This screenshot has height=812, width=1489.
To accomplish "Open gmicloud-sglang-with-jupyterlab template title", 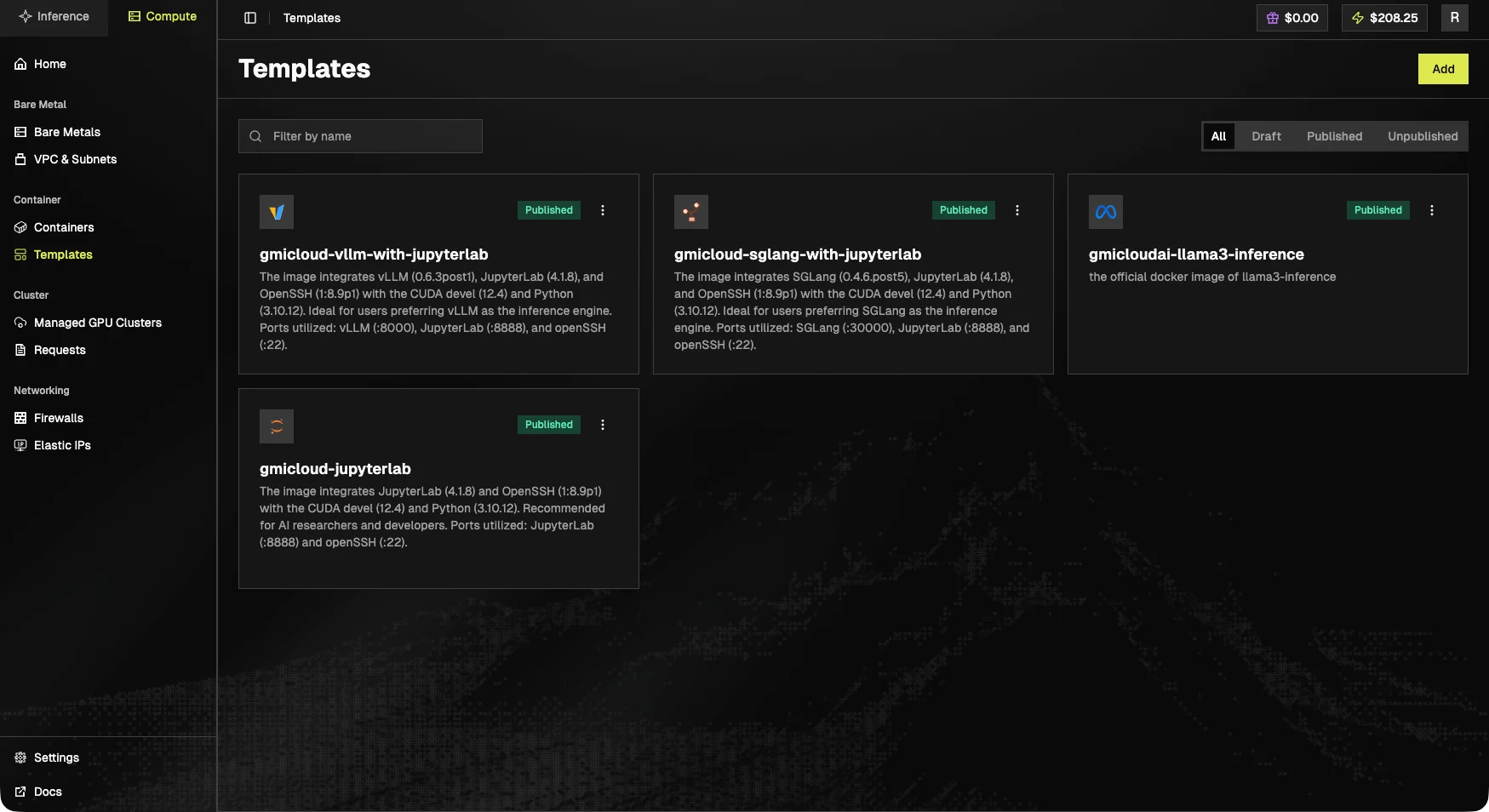I will (x=798, y=254).
